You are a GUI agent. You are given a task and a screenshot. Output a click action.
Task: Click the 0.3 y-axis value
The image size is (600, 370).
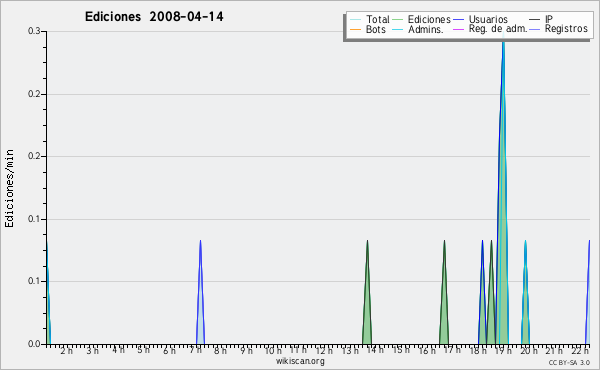tap(34, 31)
